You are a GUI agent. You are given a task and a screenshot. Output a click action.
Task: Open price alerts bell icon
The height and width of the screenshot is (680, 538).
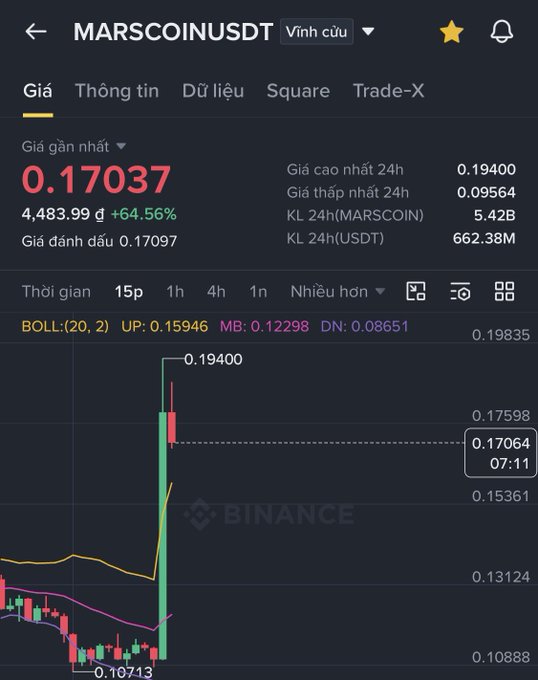click(502, 32)
